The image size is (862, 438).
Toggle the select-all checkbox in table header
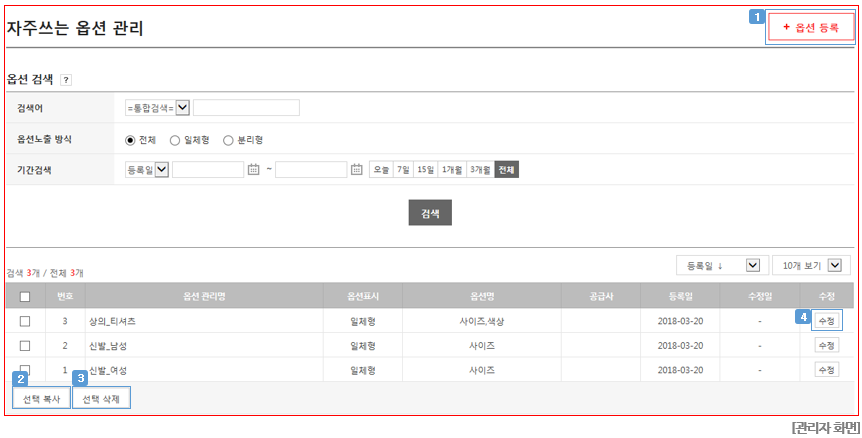tap(25, 297)
